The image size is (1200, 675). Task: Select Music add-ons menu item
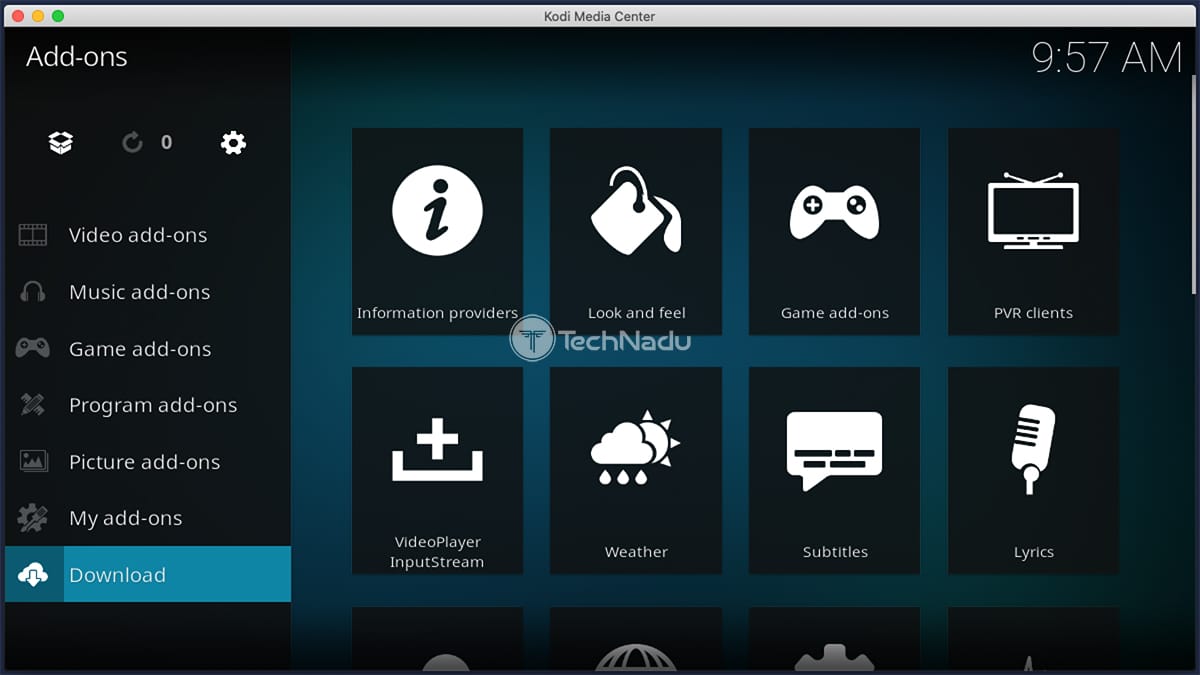coord(148,292)
